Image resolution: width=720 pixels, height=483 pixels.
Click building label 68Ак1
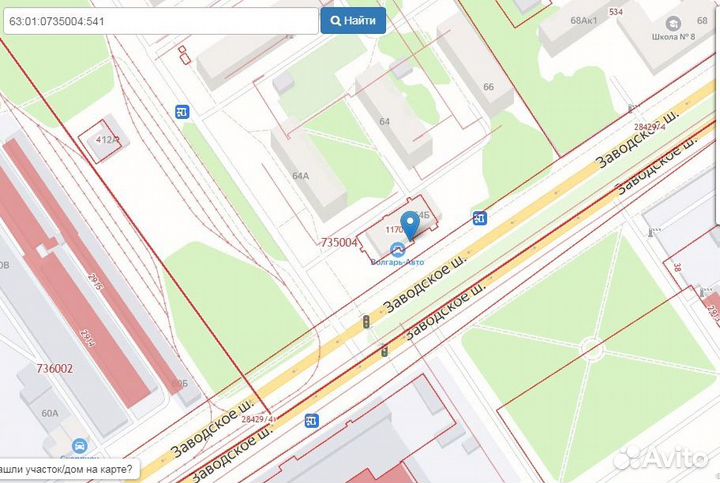click(584, 21)
